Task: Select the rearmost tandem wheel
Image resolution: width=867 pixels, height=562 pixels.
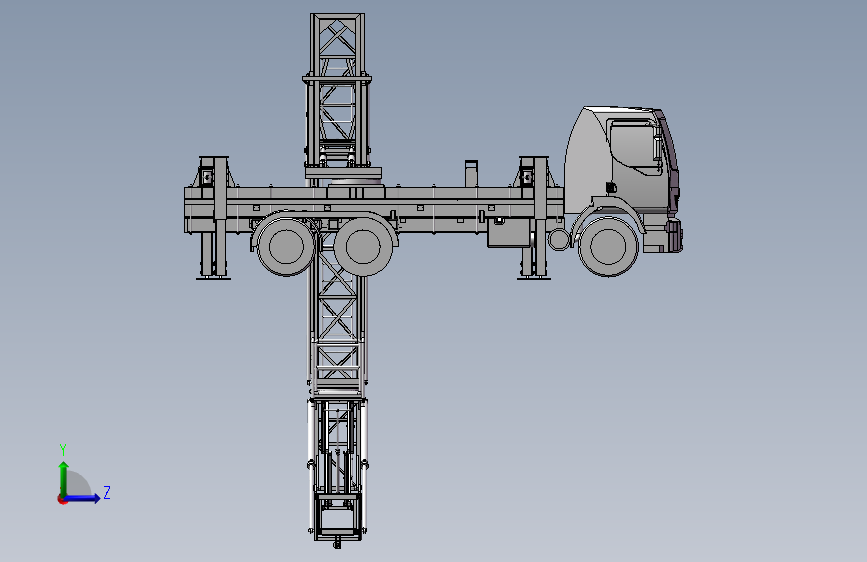Action: click(285, 246)
